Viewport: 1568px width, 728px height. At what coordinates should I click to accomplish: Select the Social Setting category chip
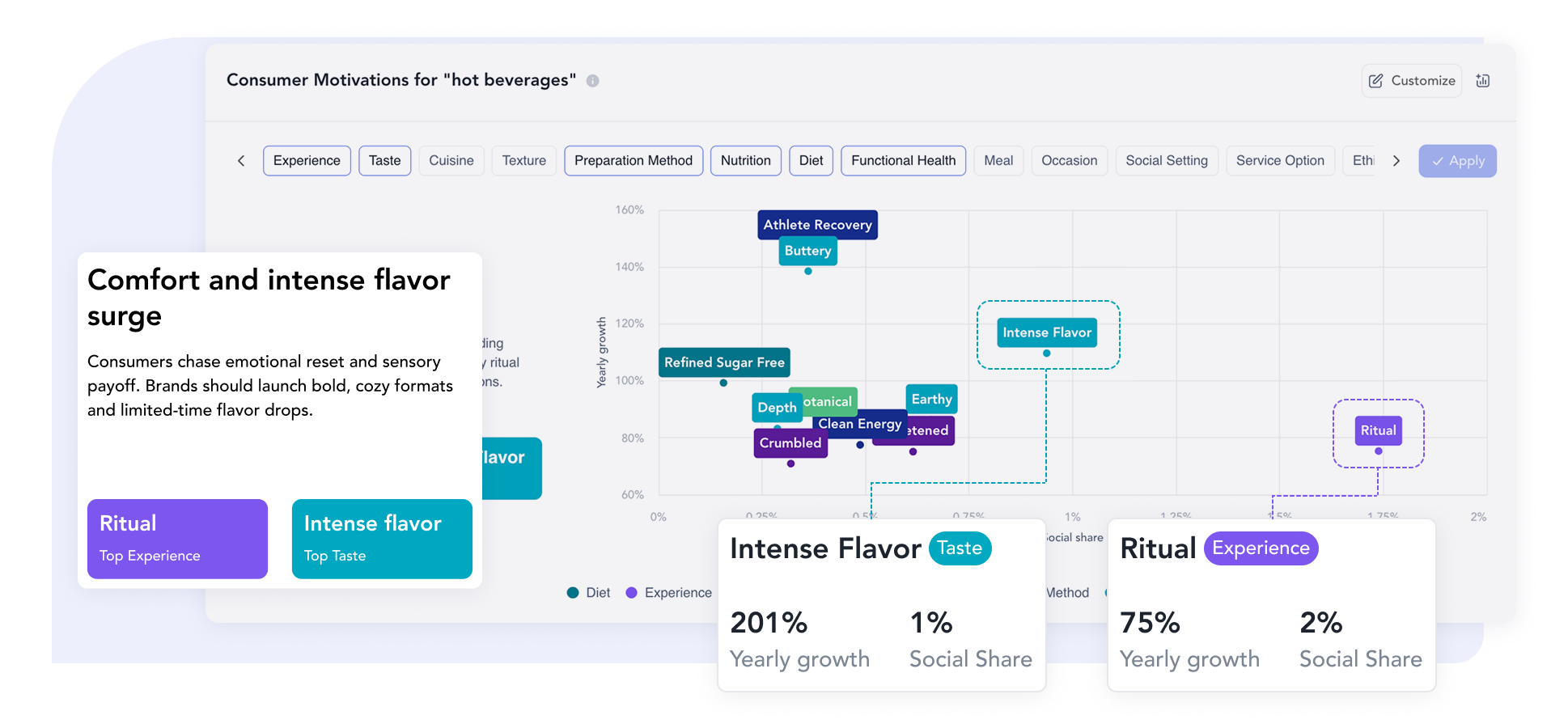coord(1166,161)
